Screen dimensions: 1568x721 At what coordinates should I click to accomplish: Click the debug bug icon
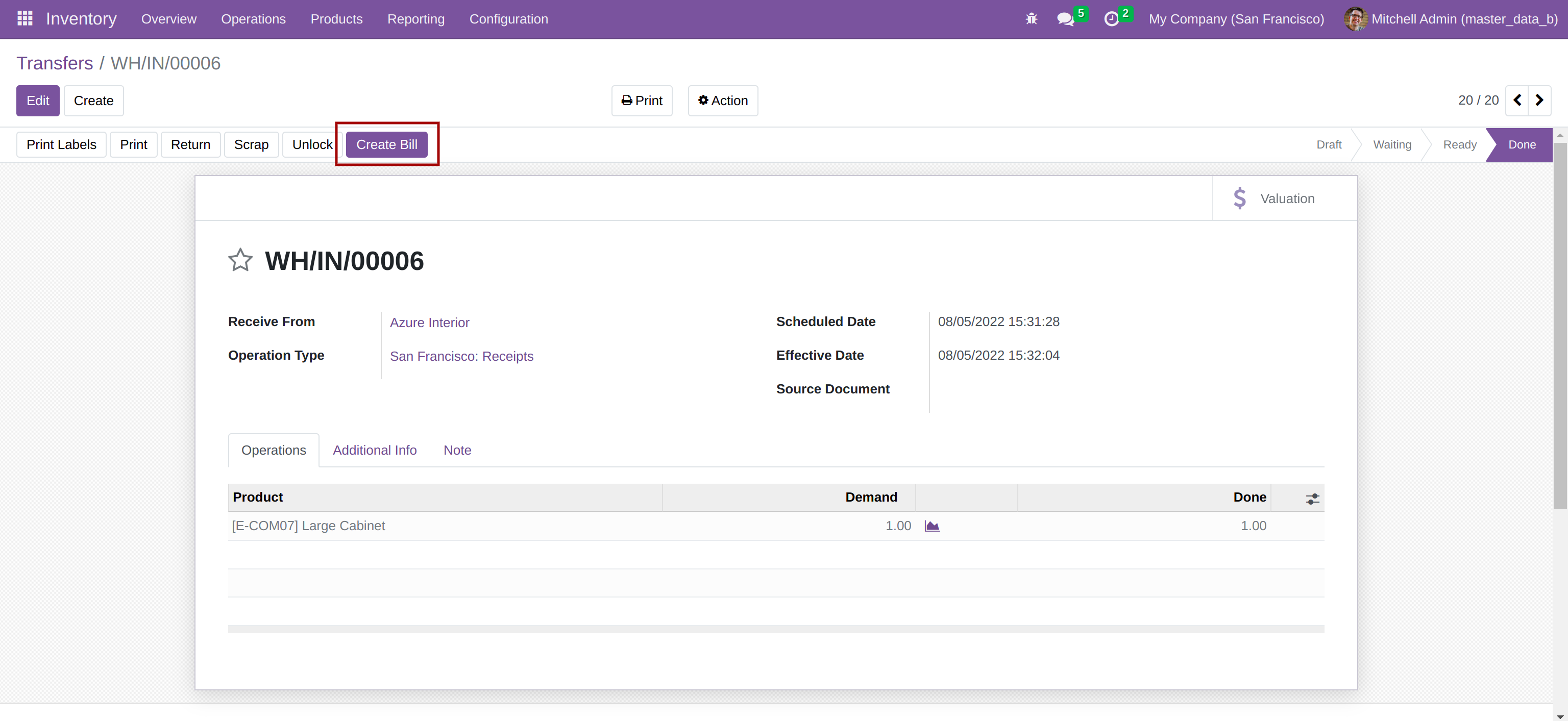click(1031, 19)
